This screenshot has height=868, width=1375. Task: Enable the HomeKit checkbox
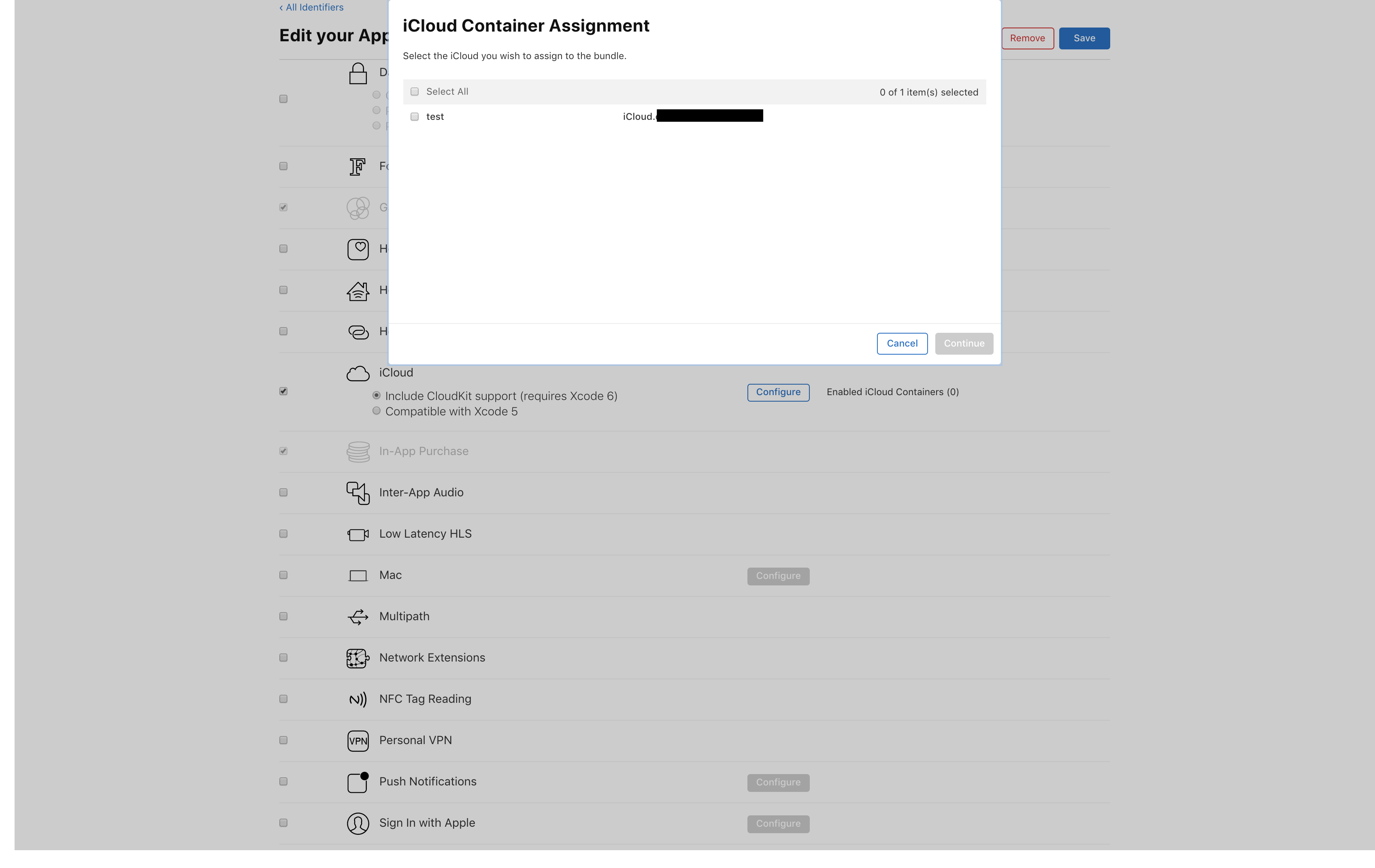coord(283,290)
